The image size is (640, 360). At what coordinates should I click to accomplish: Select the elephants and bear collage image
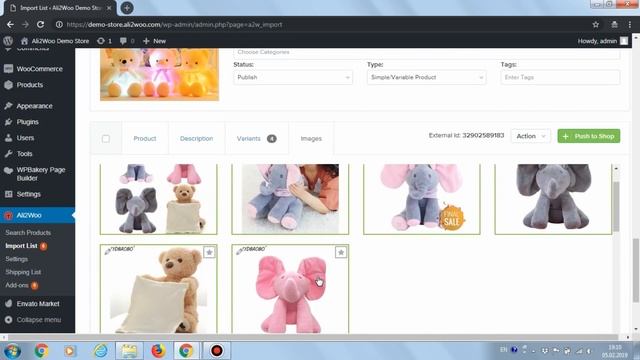158,199
